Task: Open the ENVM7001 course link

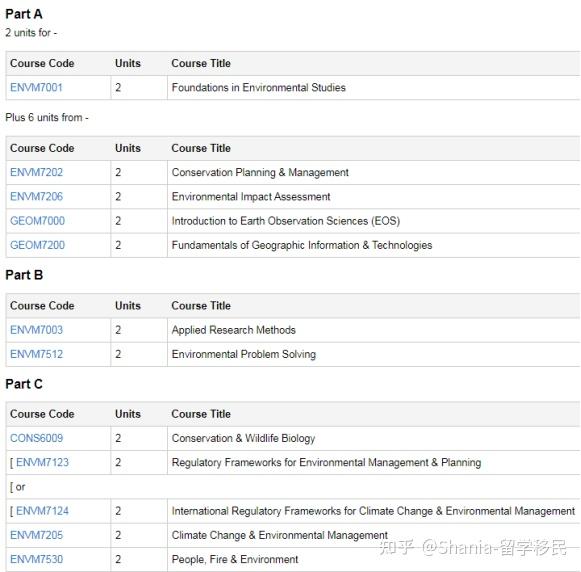Action: coord(36,88)
